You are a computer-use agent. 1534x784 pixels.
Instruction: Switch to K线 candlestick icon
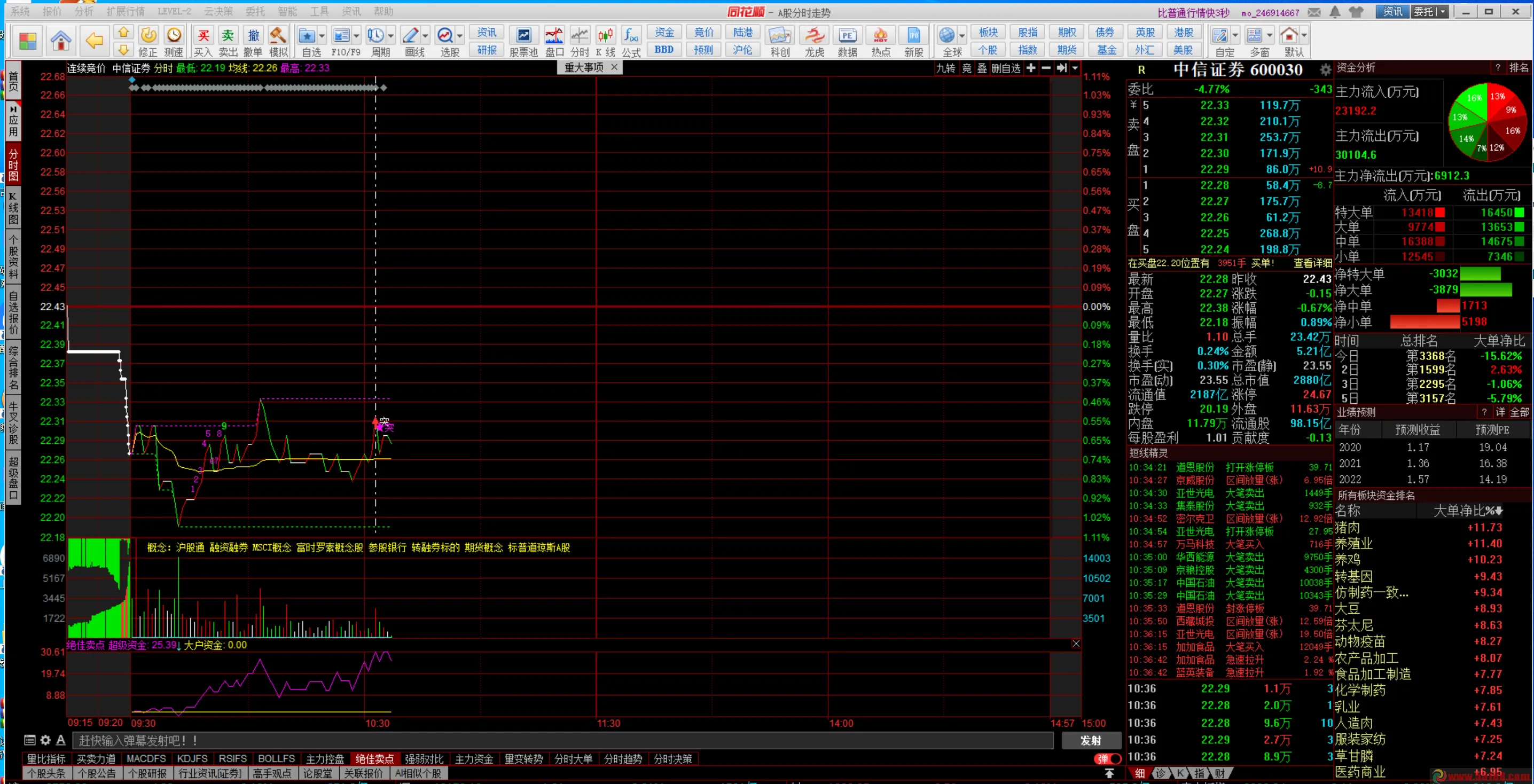pos(606,41)
